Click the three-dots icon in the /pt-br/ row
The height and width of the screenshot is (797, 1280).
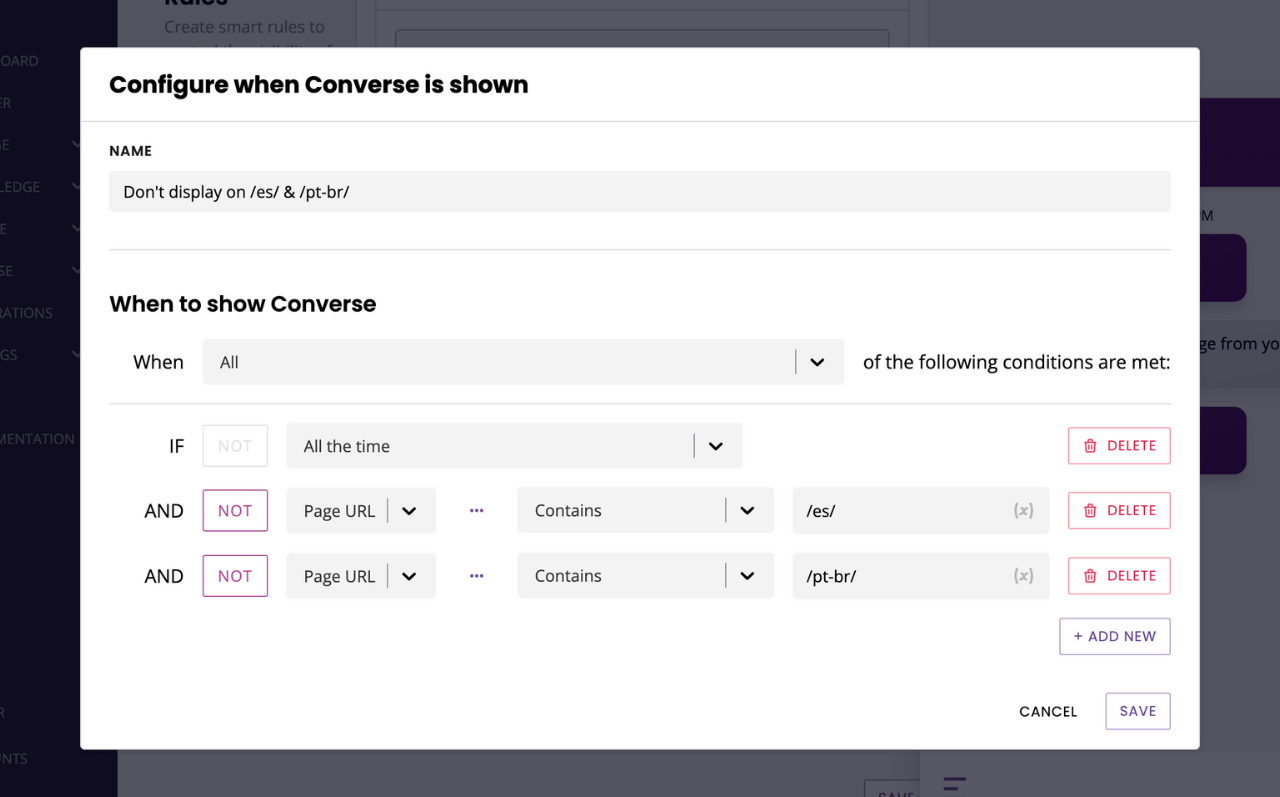tap(476, 576)
